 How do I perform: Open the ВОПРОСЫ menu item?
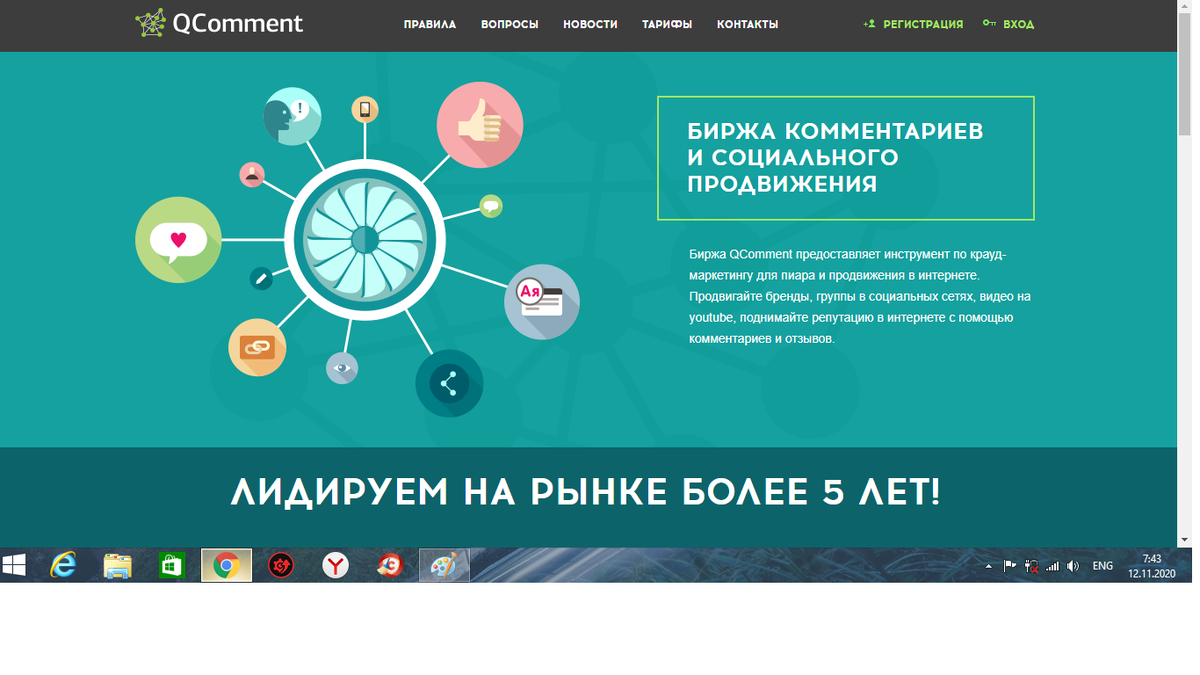510,24
